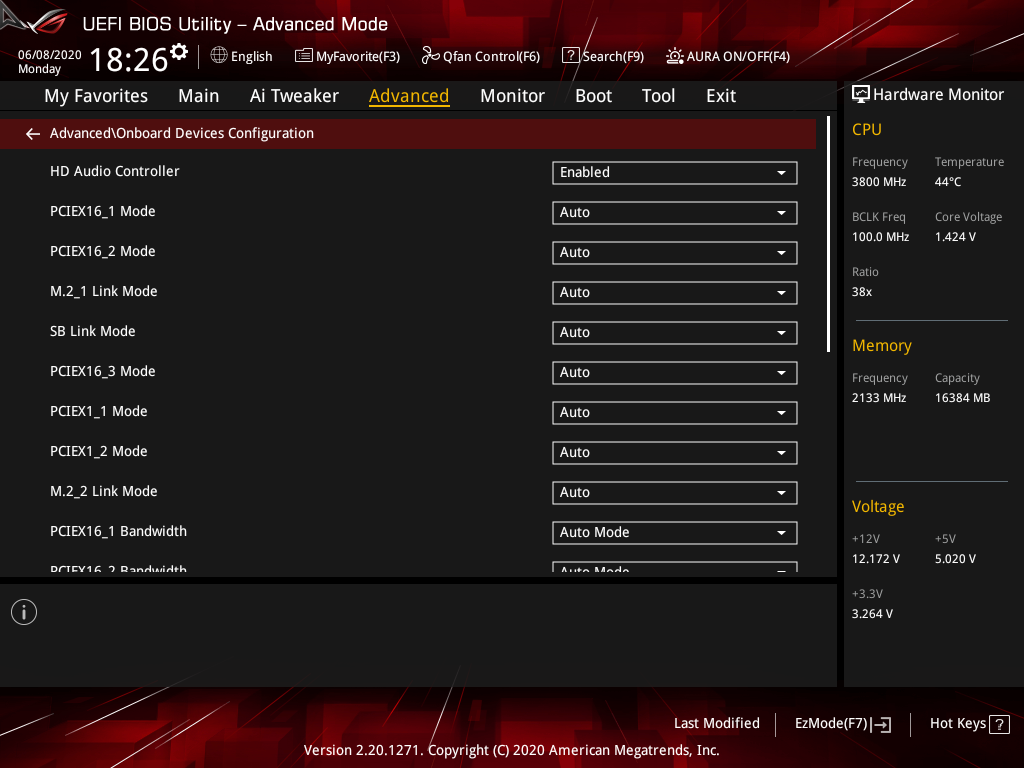Click the CPU frequency 3800 MHz value
Image resolution: width=1024 pixels, height=768 pixels.
pos(879,182)
